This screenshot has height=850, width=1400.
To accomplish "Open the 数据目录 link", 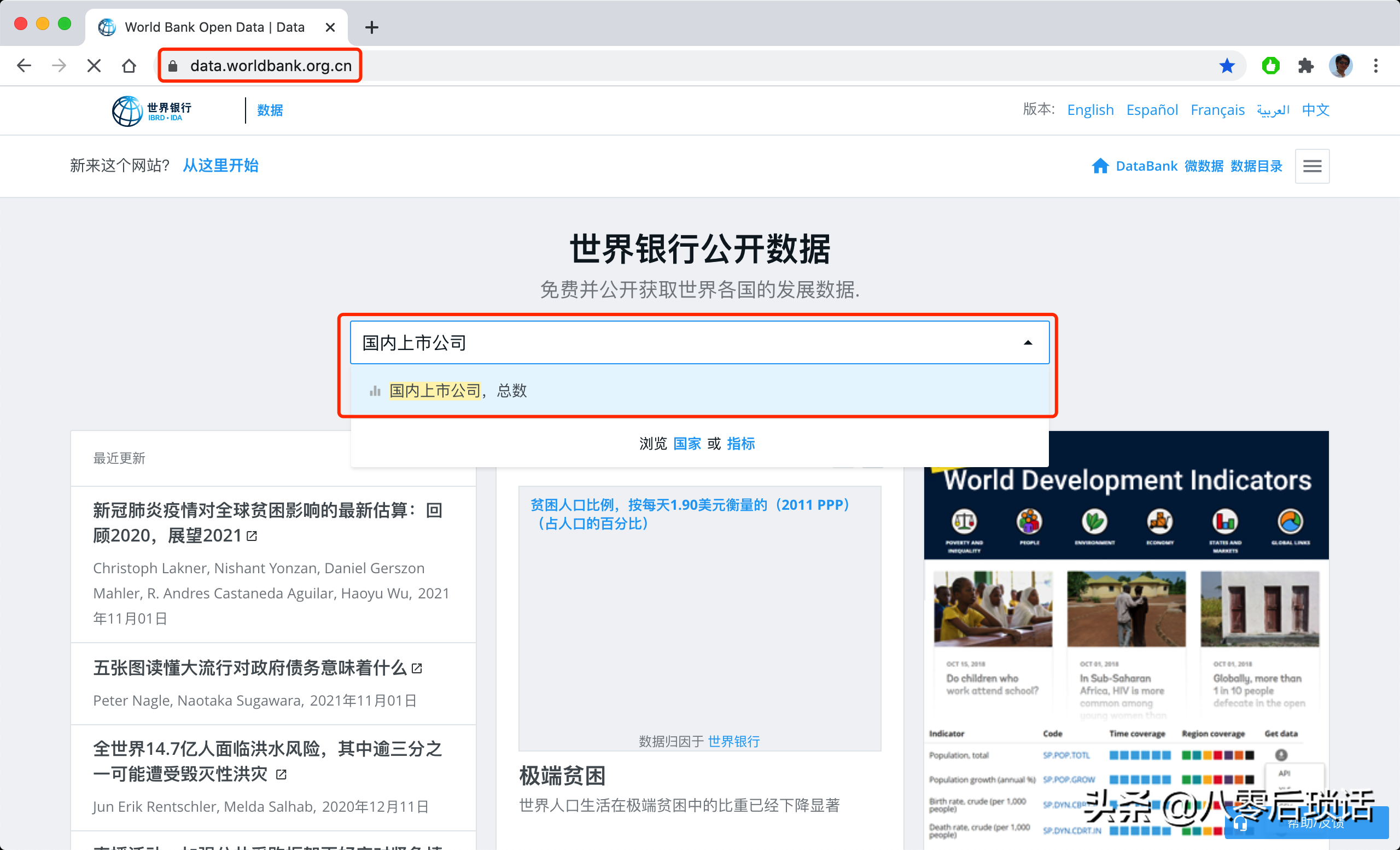I will click(x=1256, y=166).
